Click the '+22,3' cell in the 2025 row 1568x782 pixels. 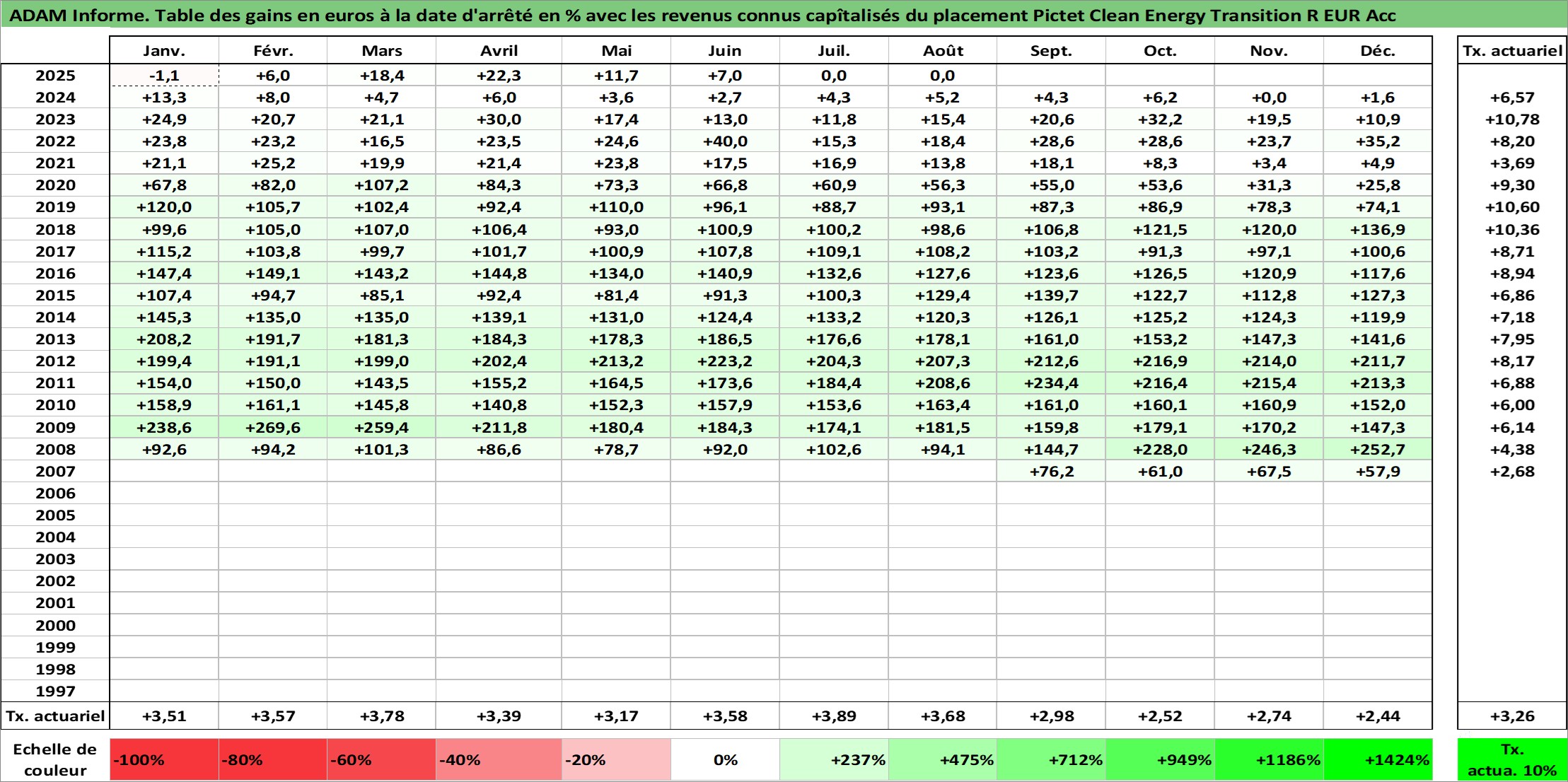click(x=499, y=76)
